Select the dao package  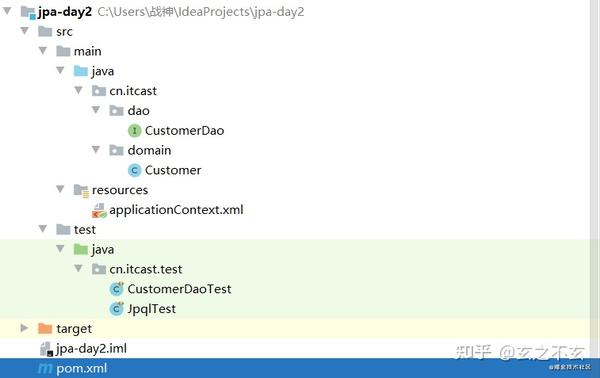138,111
